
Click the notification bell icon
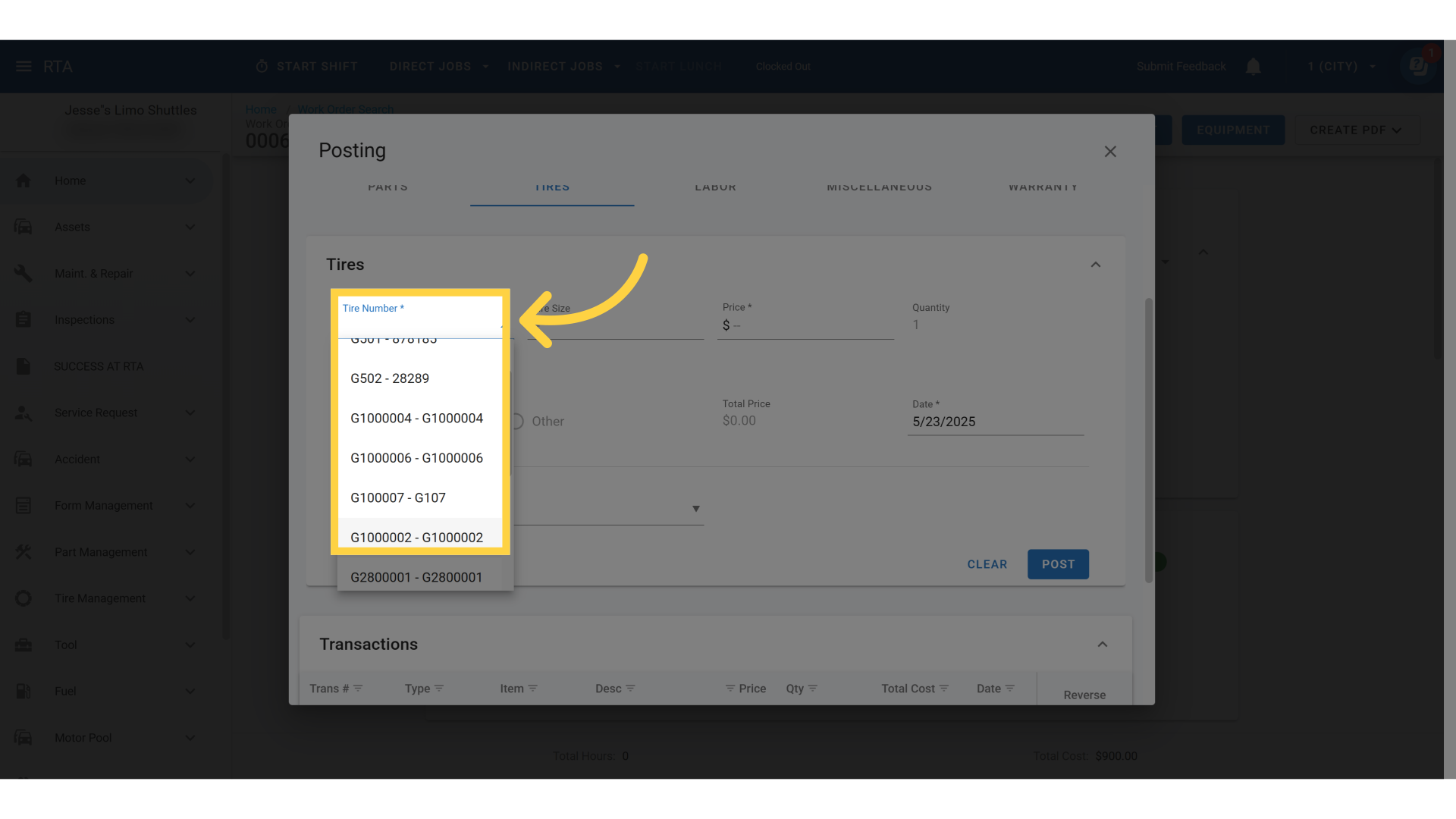pyautogui.click(x=1253, y=67)
